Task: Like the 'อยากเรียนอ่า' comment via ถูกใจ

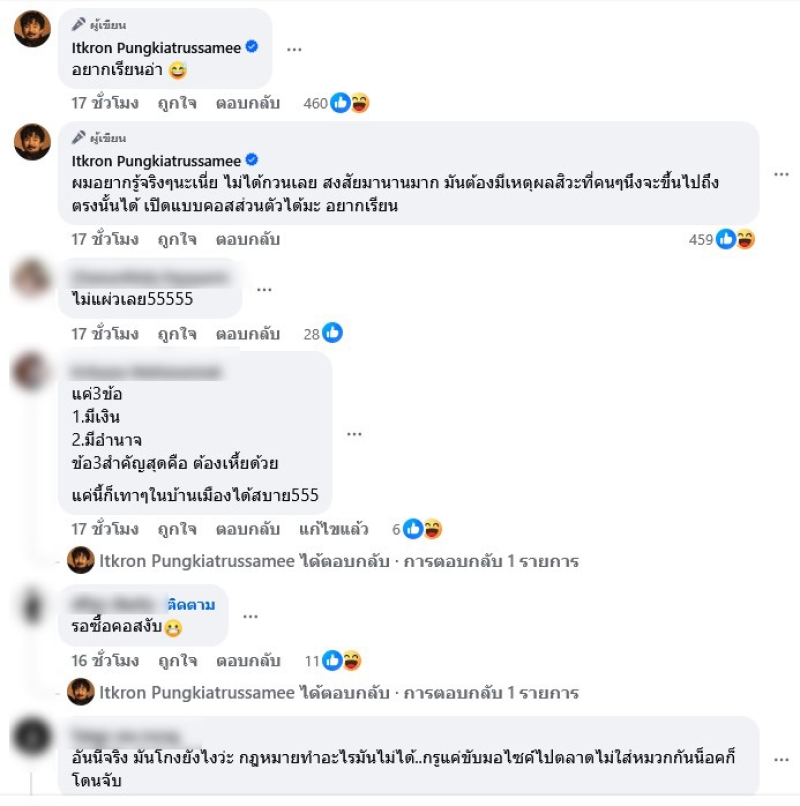Action: (x=177, y=103)
